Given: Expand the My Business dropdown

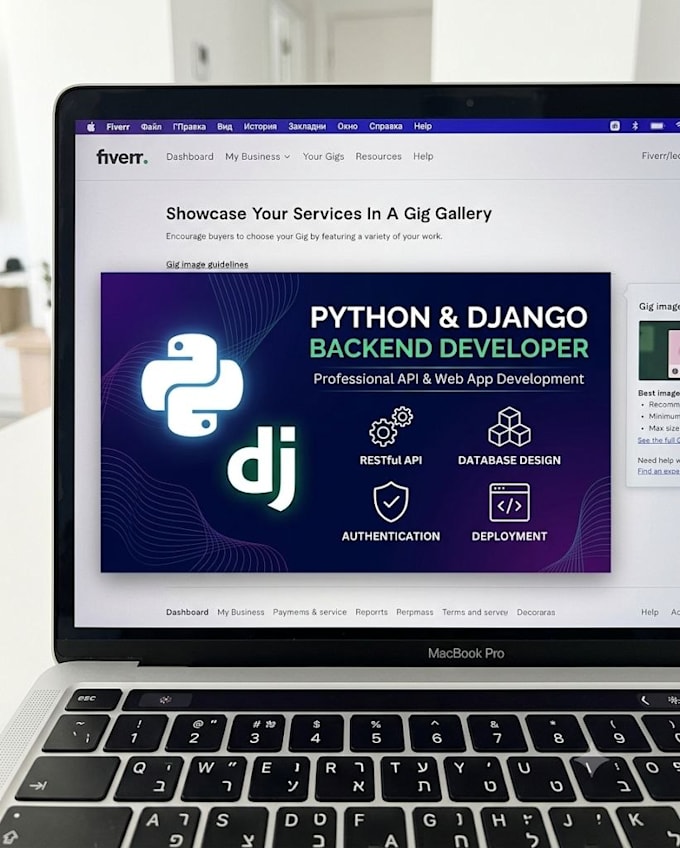Looking at the screenshot, I should tap(258, 156).
